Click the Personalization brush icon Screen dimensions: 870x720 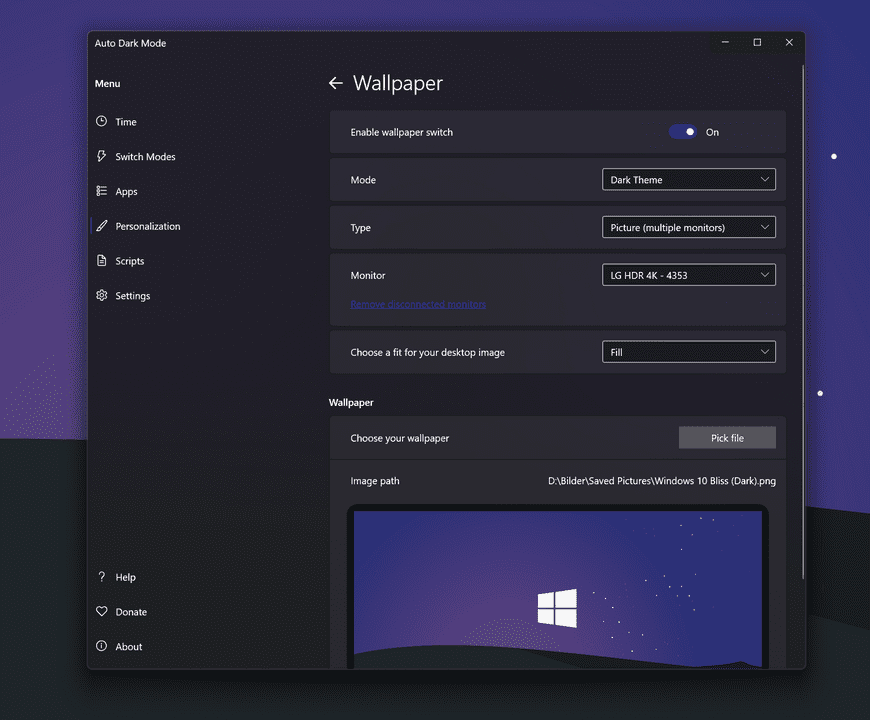[x=101, y=226]
